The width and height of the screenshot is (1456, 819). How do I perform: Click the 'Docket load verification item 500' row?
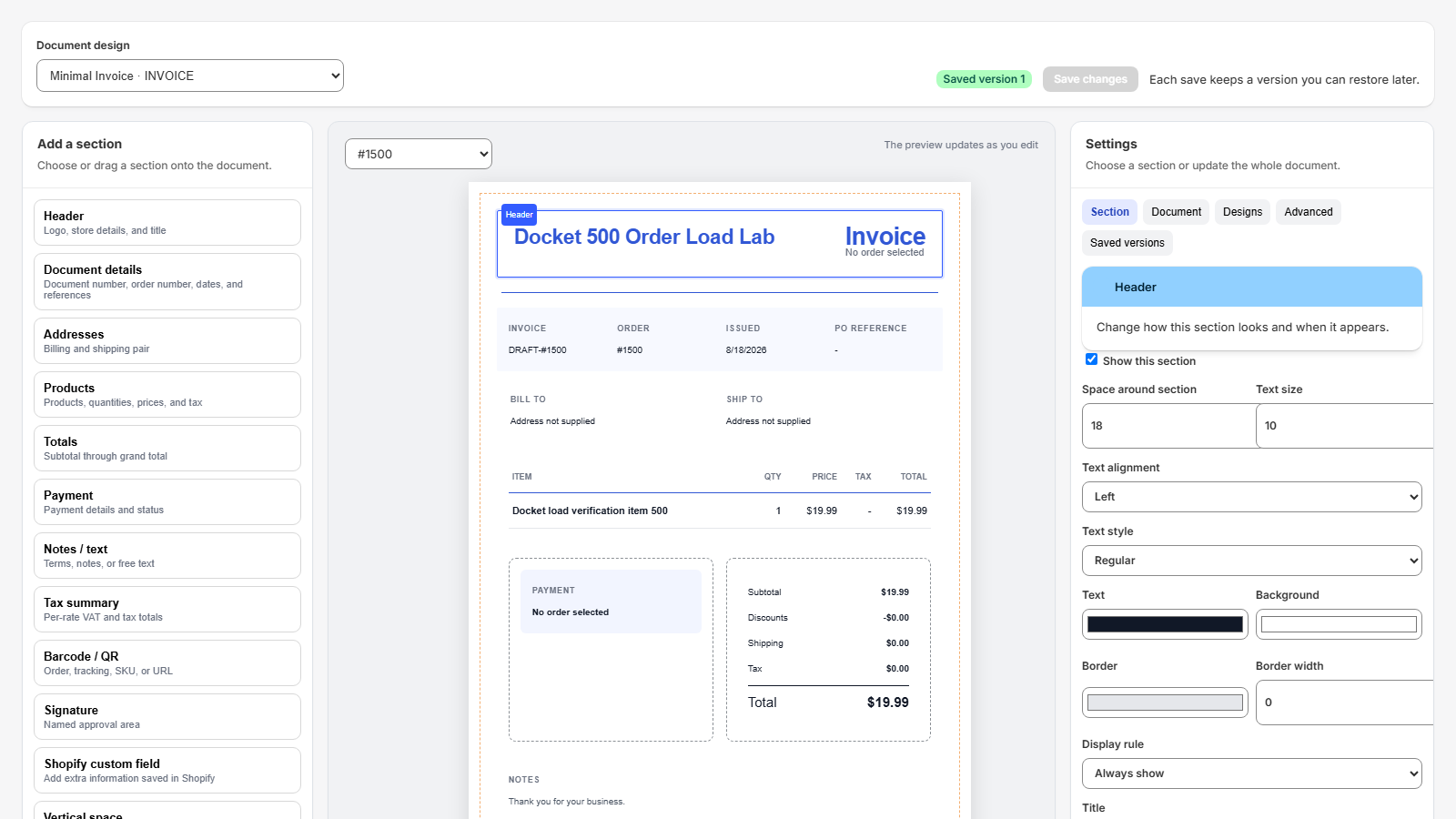tap(719, 511)
